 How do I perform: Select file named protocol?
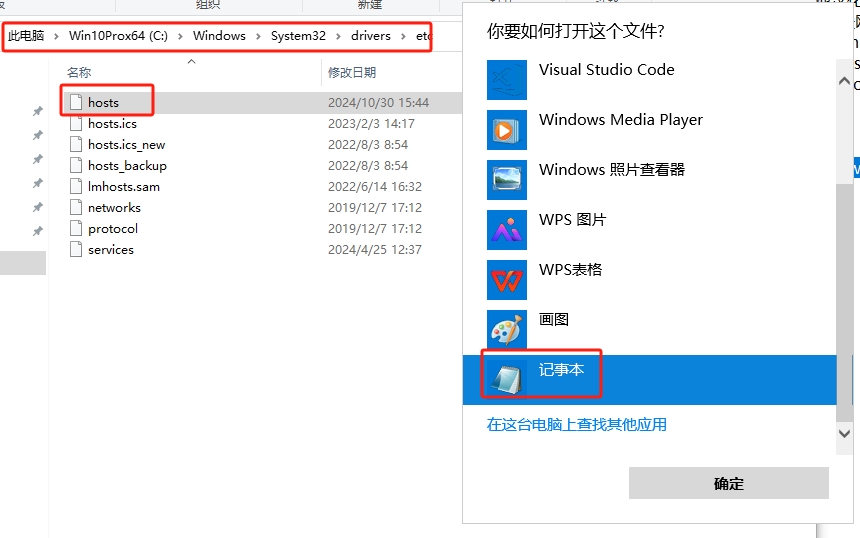(x=113, y=229)
